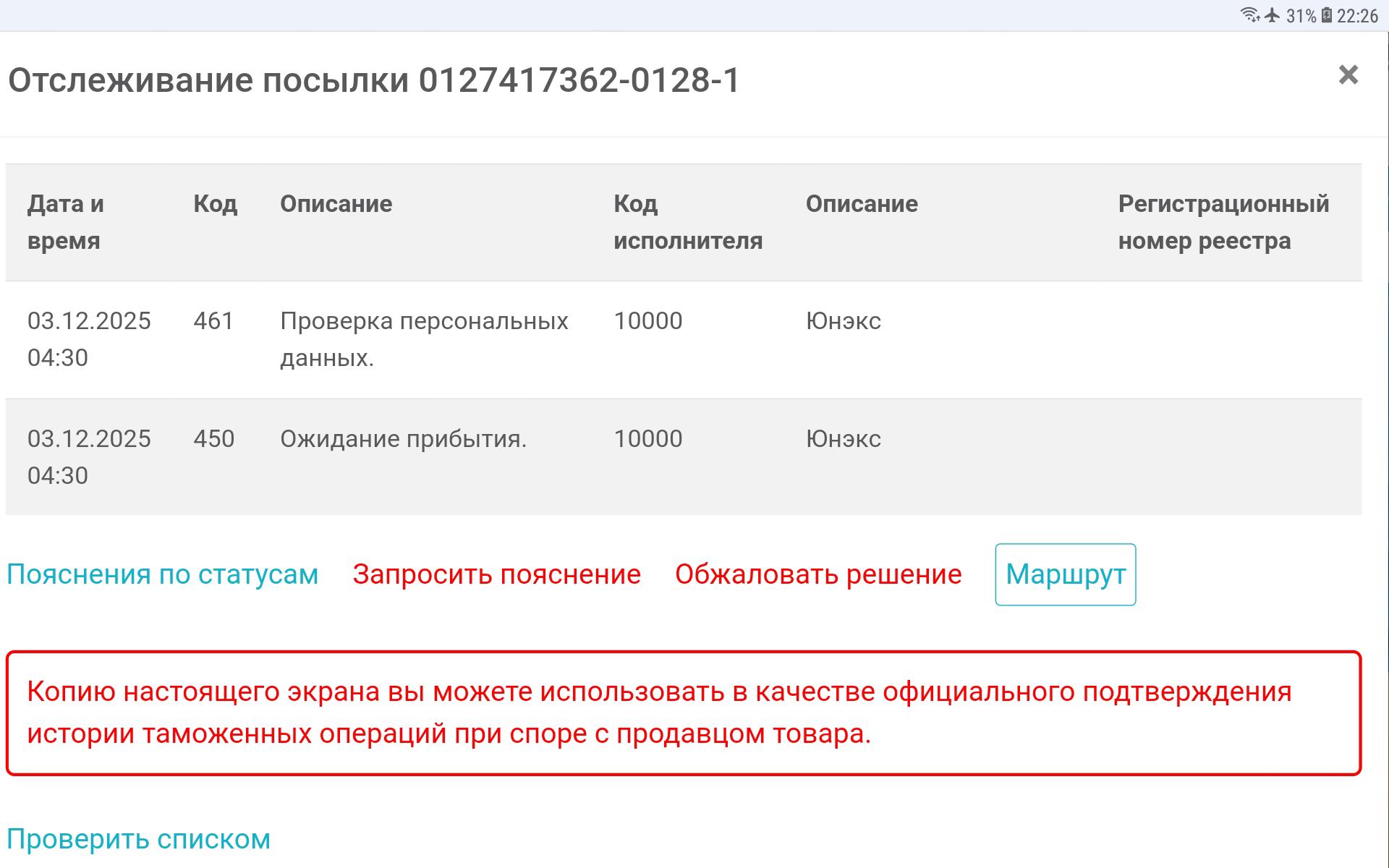Click the Обжаловать решение link
1389x868 pixels.
click(x=818, y=574)
